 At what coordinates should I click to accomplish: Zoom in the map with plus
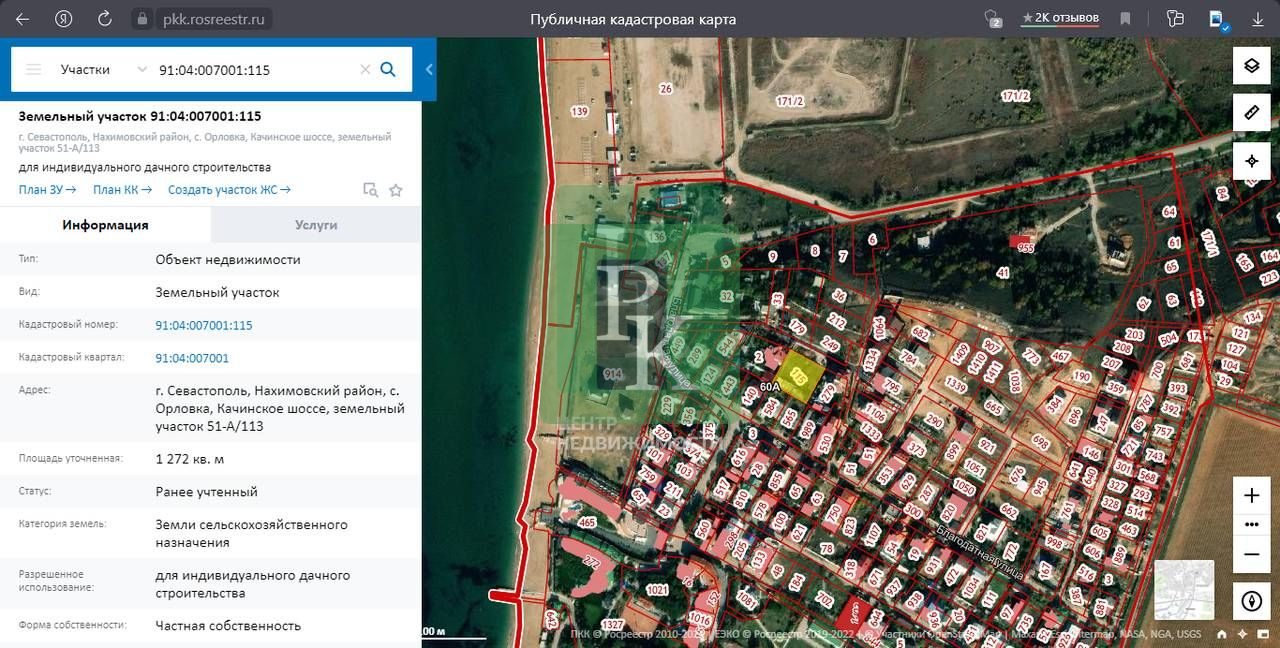pyautogui.click(x=1251, y=495)
